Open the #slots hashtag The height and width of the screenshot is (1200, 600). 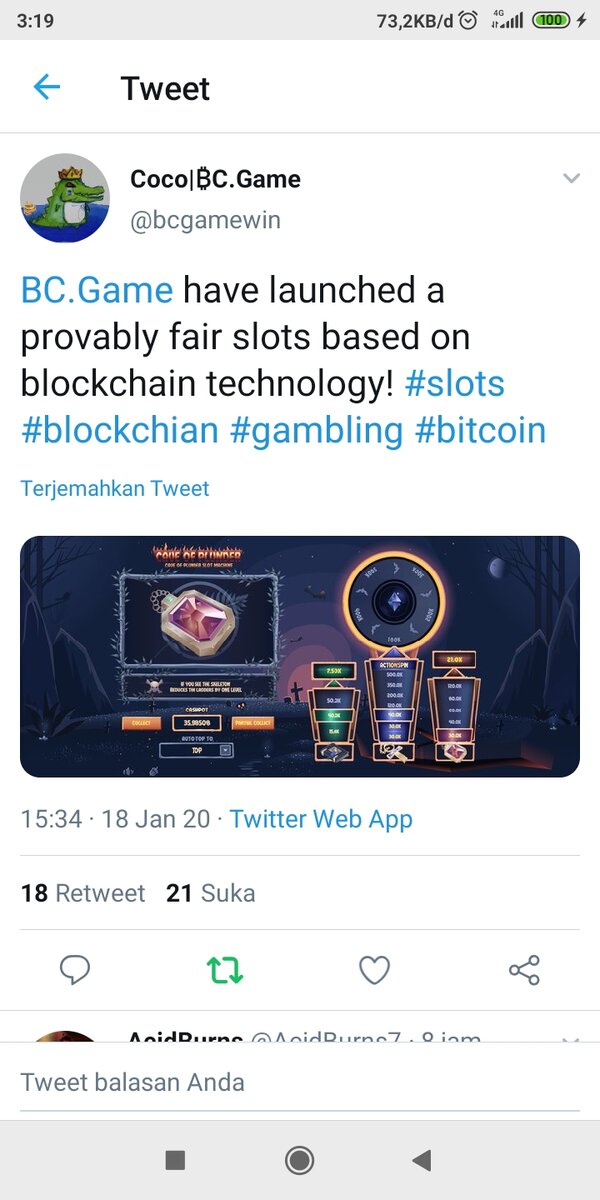[455, 384]
